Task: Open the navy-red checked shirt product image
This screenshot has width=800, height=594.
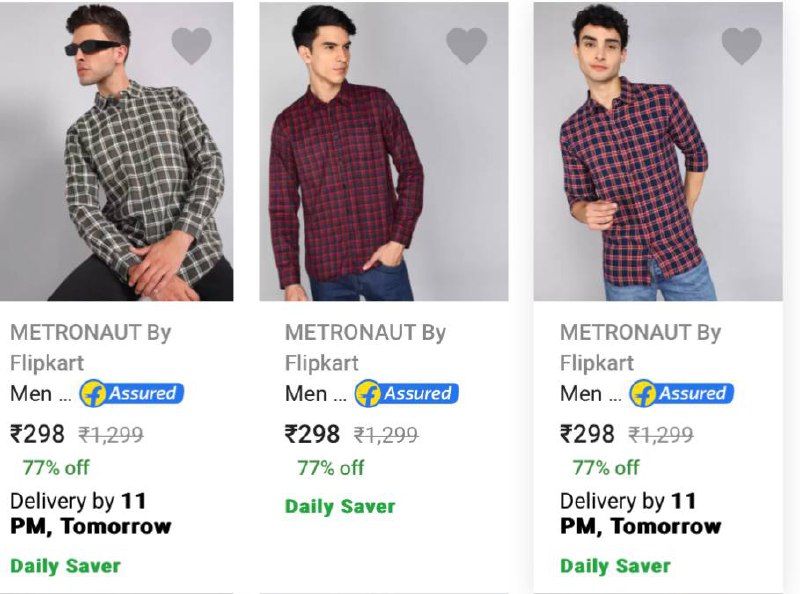Action: click(x=658, y=152)
